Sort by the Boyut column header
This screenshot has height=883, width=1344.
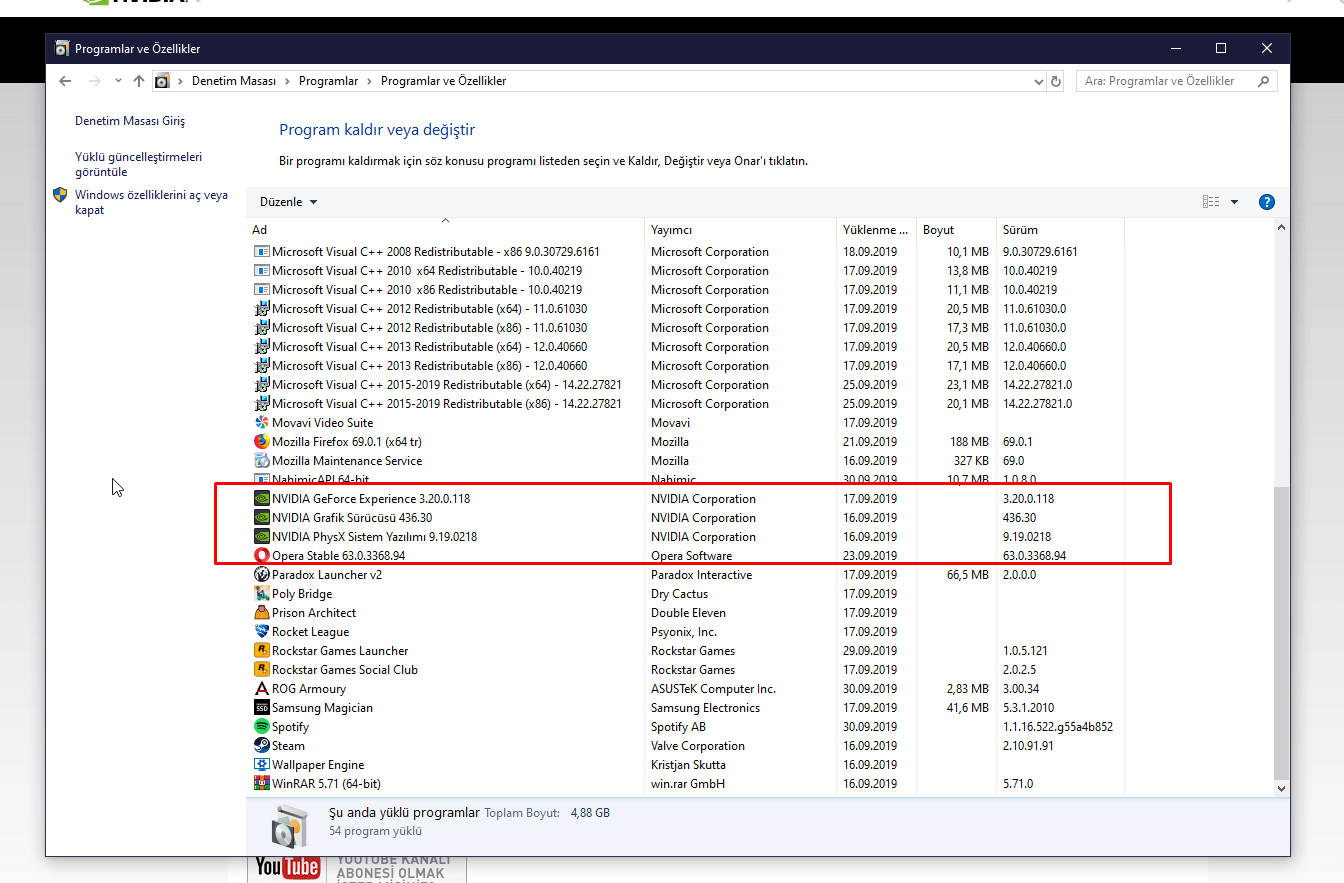click(x=957, y=230)
